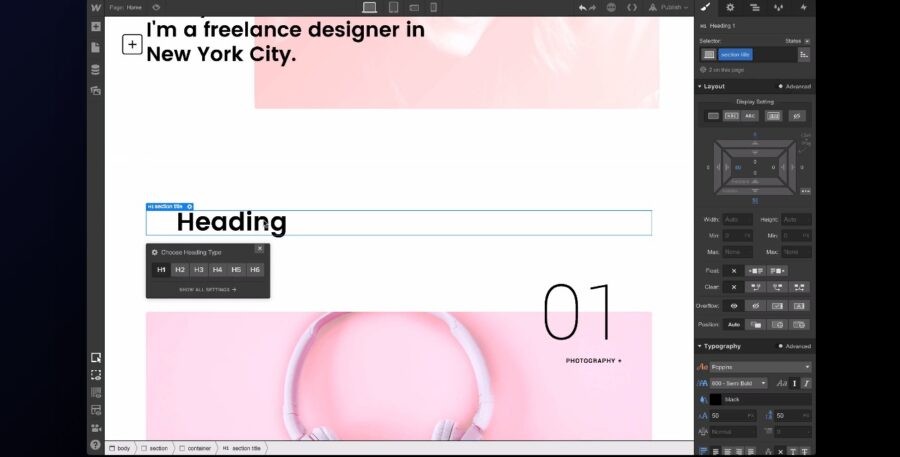Set display to inline-block
The width and height of the screenshot is (900, 457).
pos(731,116)
